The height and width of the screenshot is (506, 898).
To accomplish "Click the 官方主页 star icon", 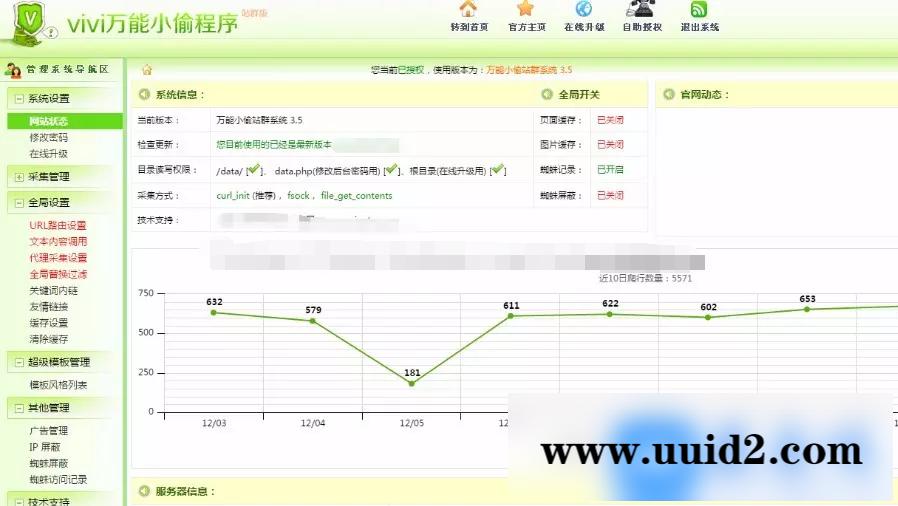I will tap(525, 8).
